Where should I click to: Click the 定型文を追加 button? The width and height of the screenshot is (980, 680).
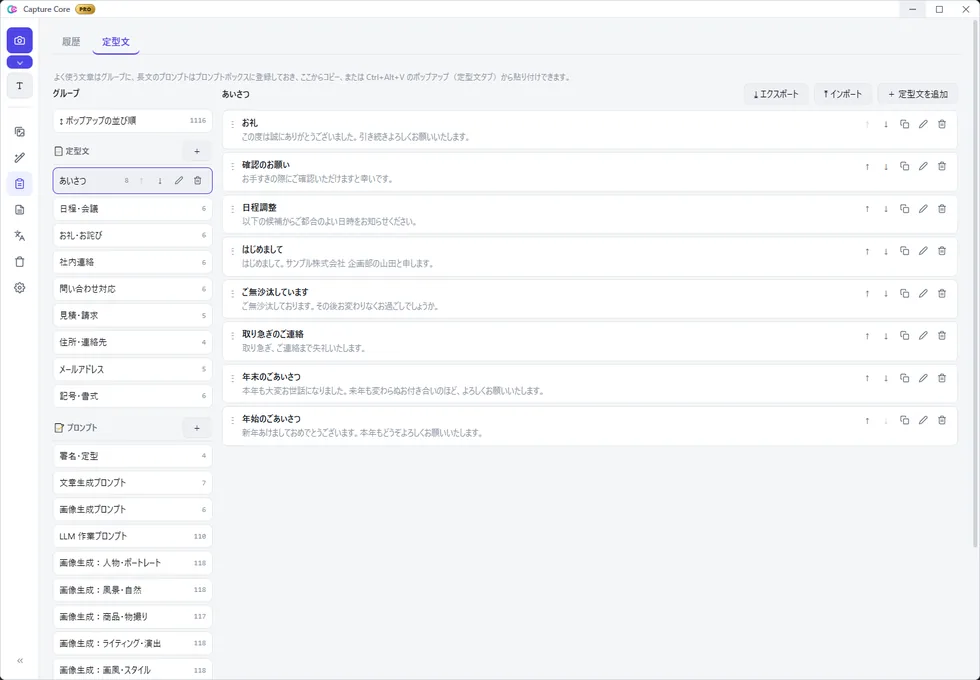pyautogui.click(x=918, y=94)
